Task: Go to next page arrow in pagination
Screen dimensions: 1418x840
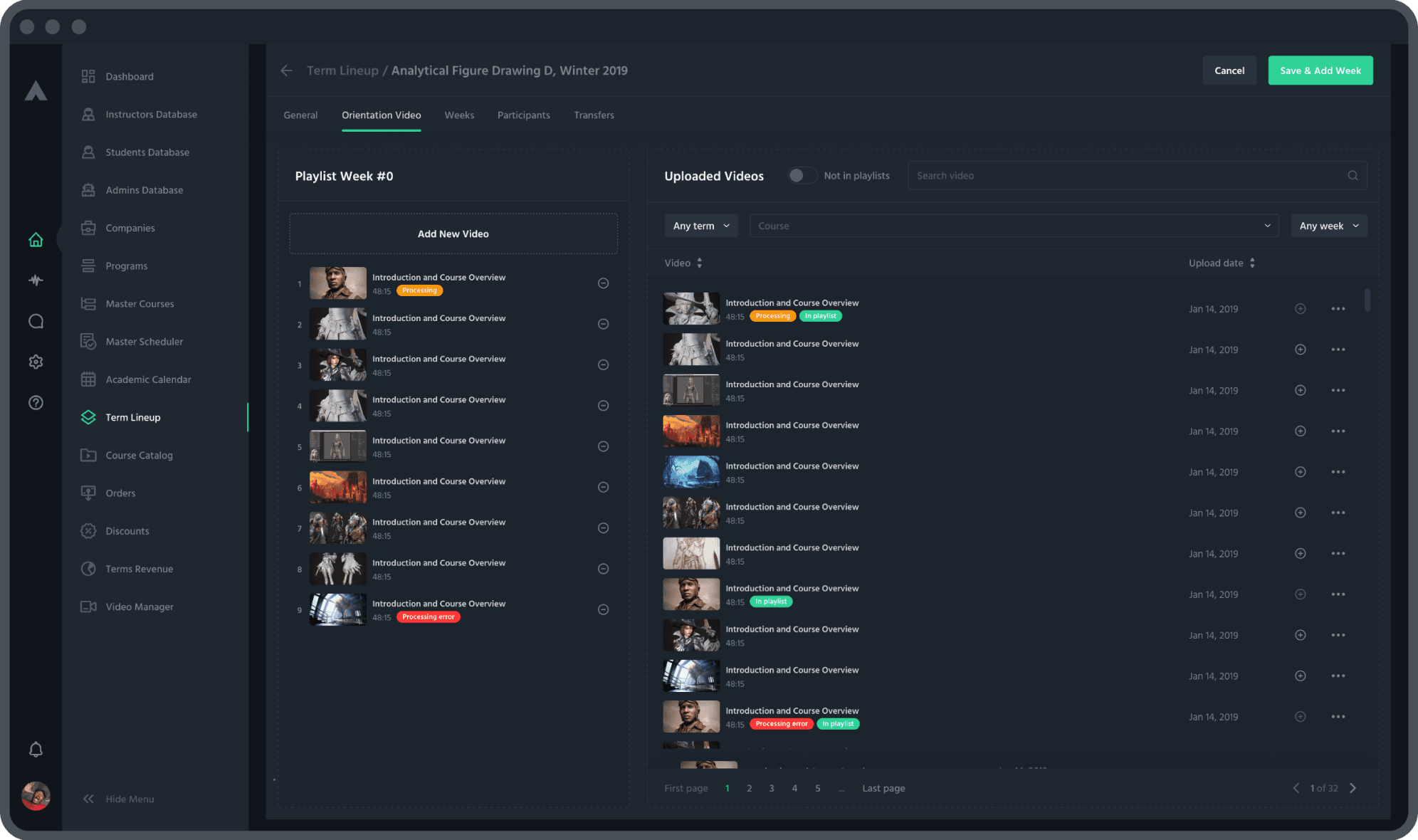Action: click(x=1353, y=788)
